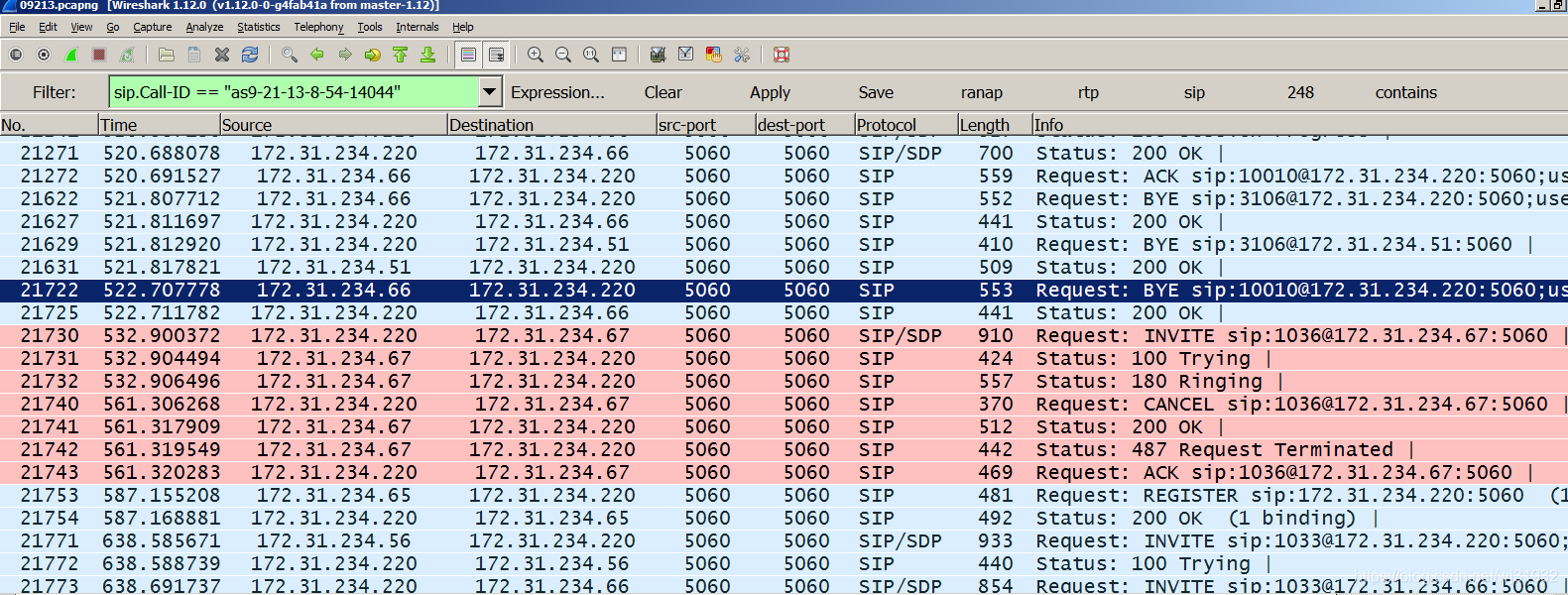Save this capture file icon
The image size is (1568, 595).
point(194,55)
